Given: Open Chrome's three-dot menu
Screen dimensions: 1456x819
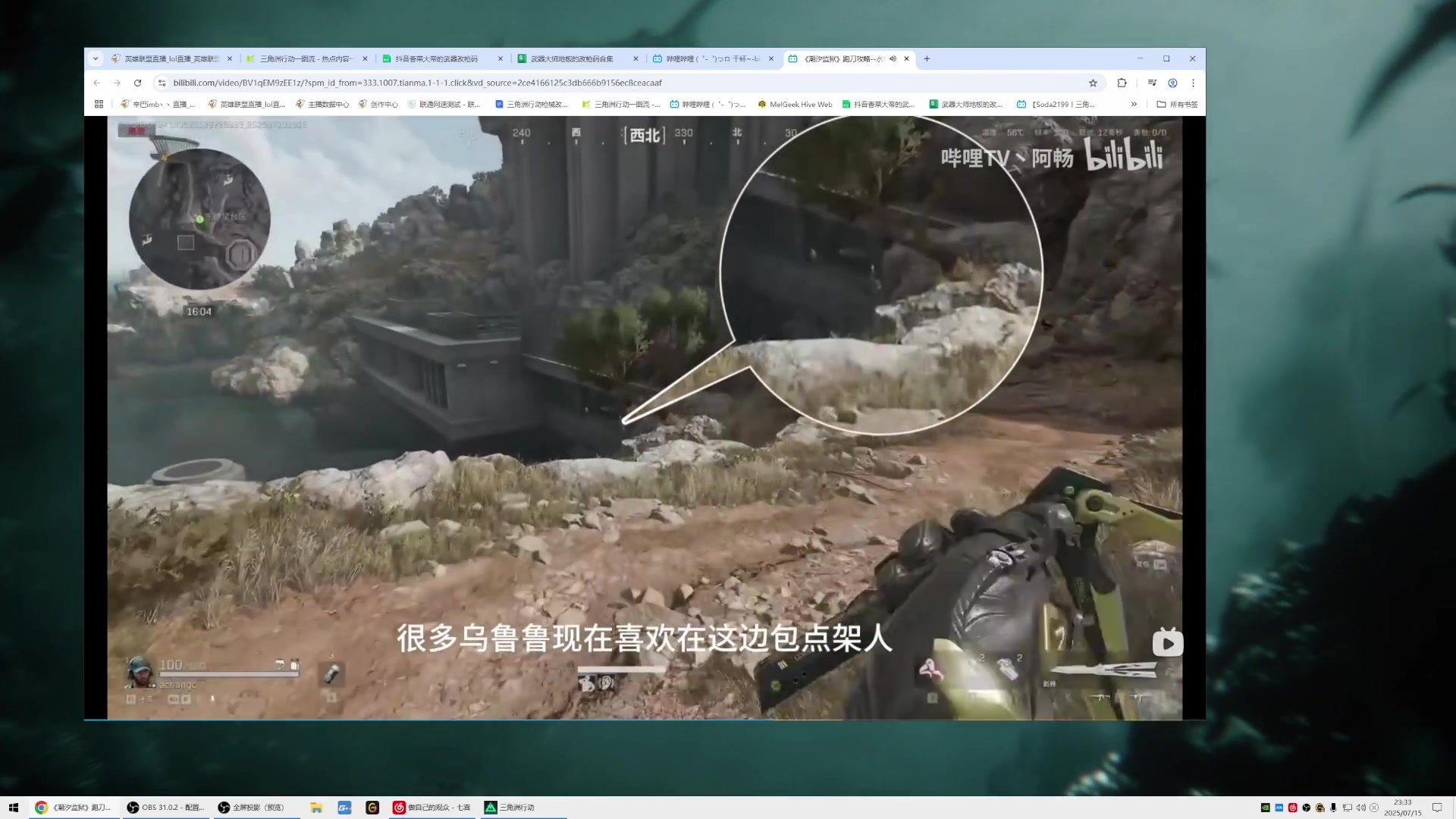Looking at the screenshot, I should click(1193, 83).
